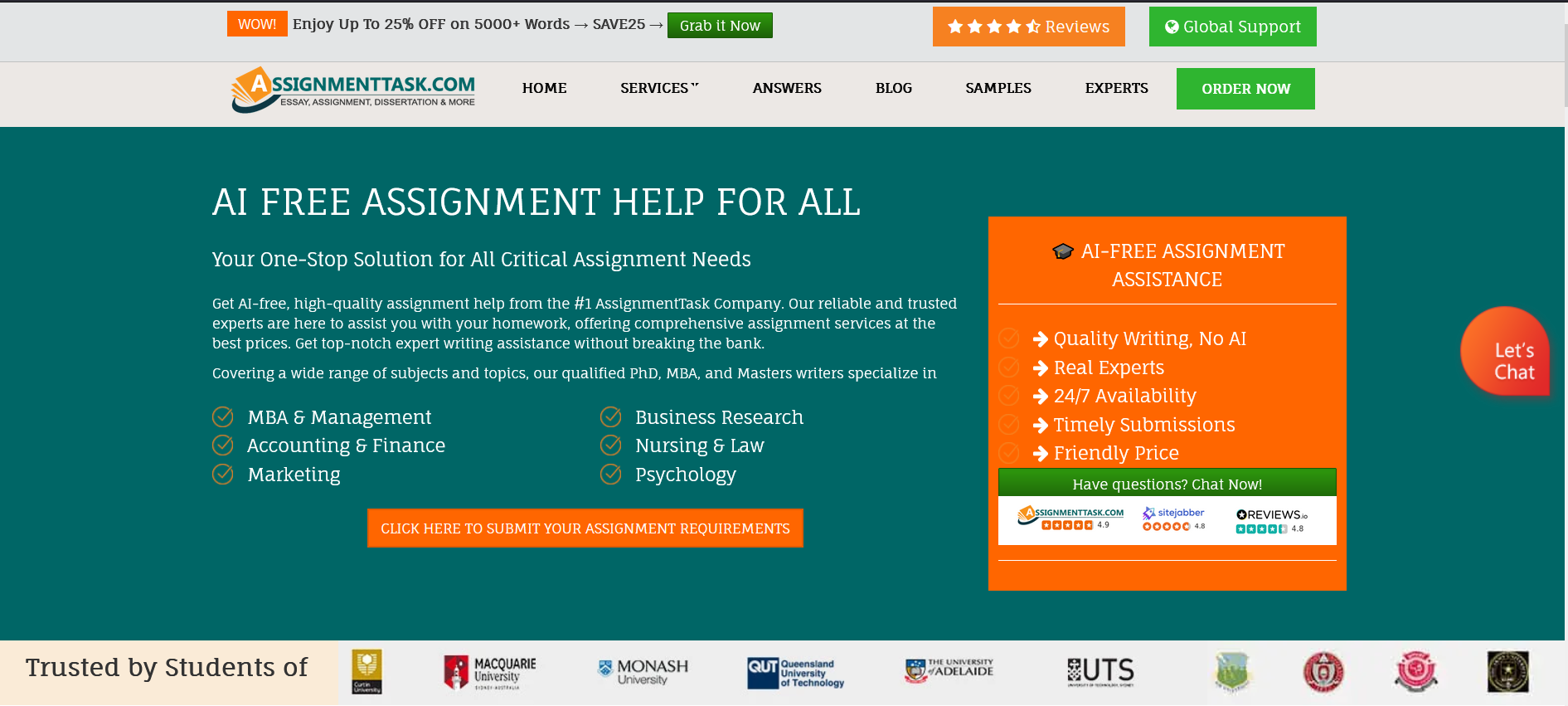Click submit your assignment requirements button

585,528
